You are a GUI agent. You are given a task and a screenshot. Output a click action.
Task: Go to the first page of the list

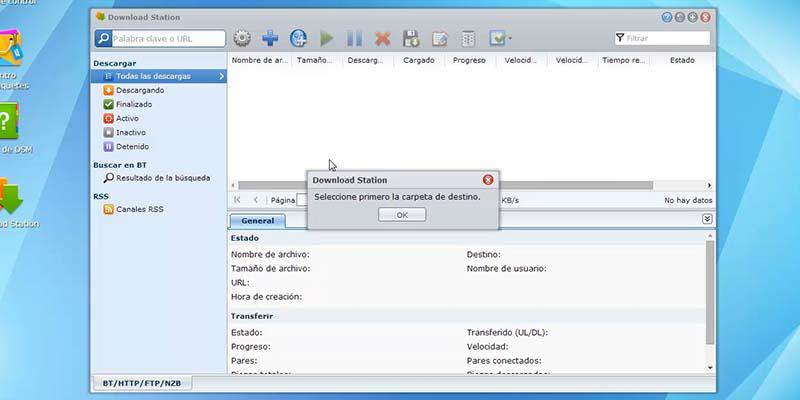pos(237,200)
